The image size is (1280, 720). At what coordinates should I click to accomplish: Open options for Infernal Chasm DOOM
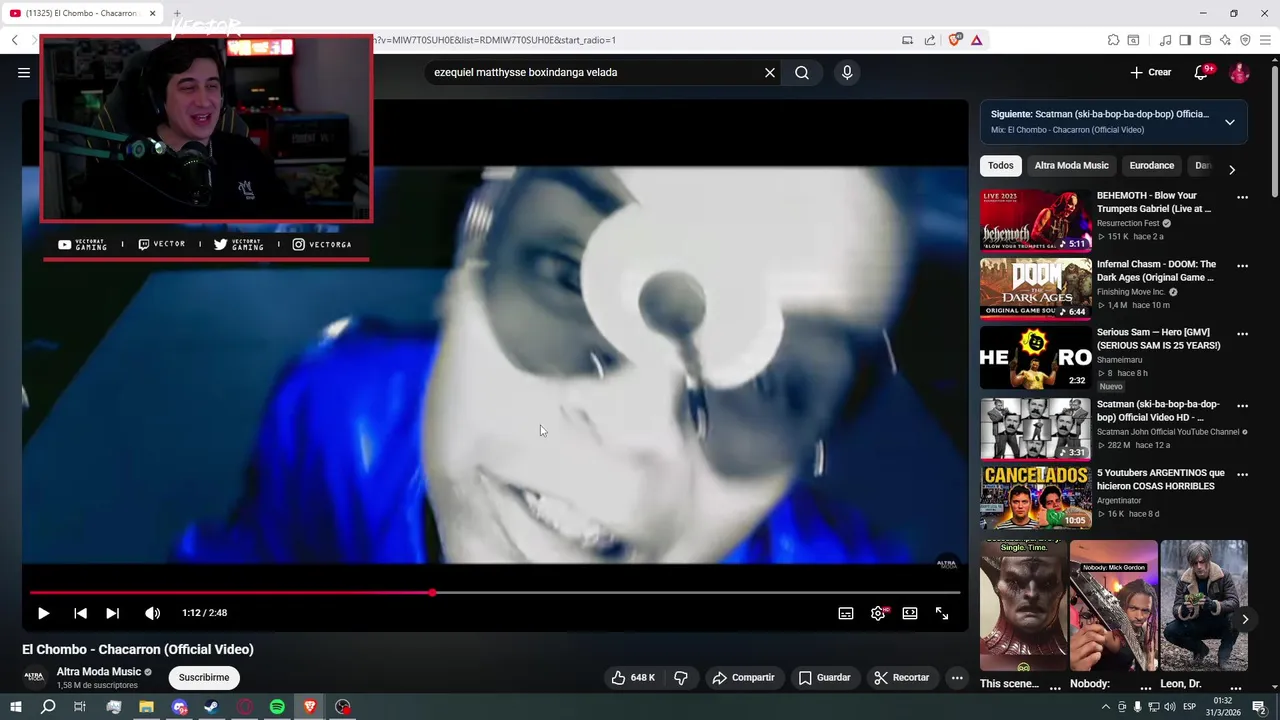[1242, 266]
